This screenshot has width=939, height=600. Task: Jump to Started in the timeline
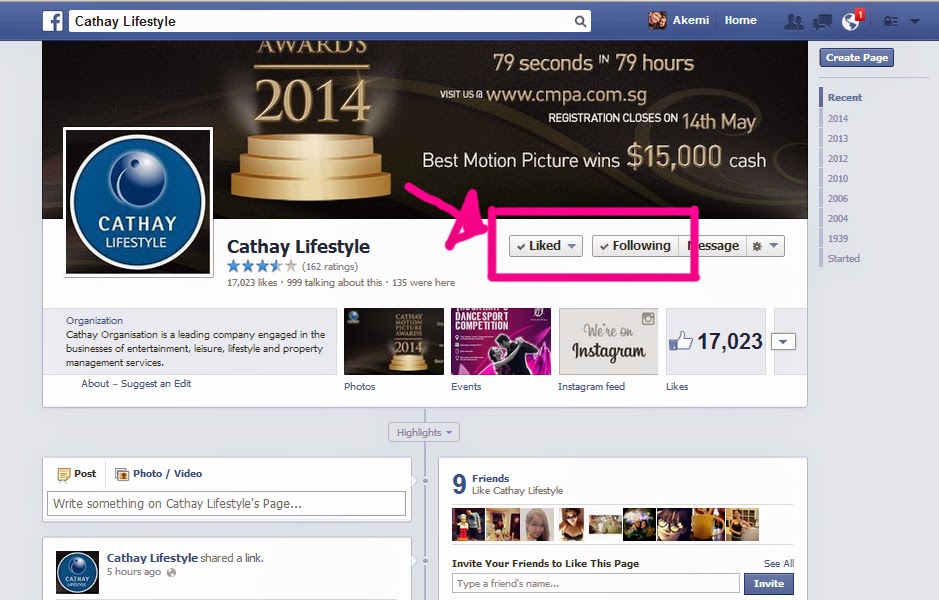coord(844,259)
